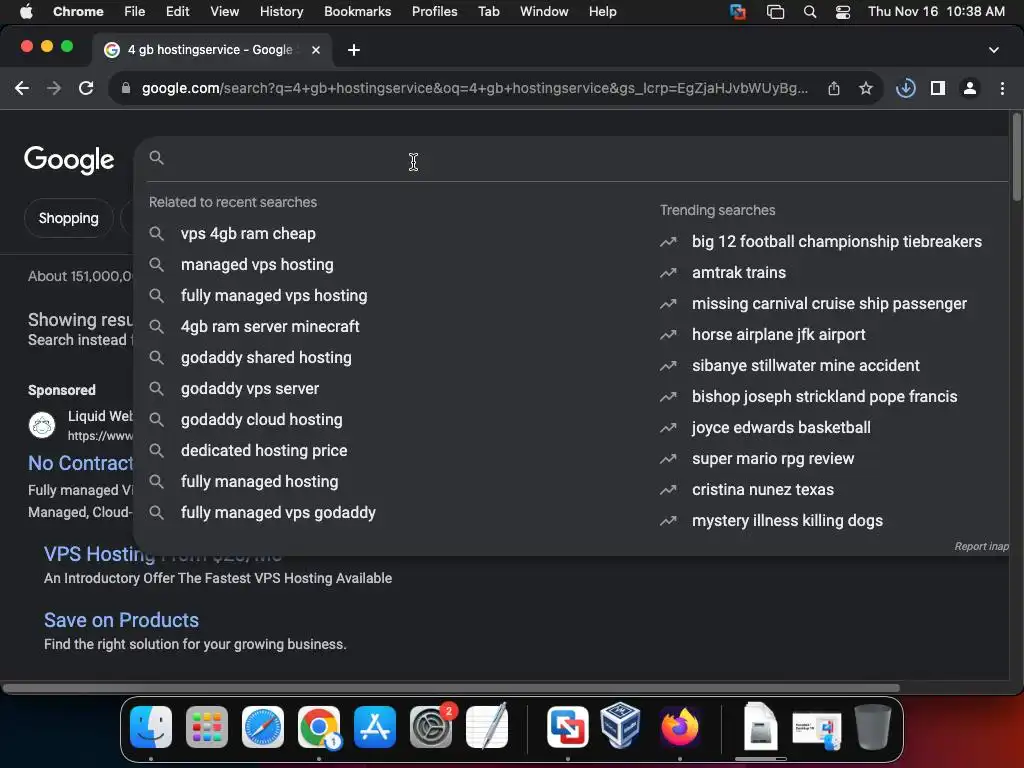Pick trending 'bishop joseph strickland pope francis'

click(824, 396)
